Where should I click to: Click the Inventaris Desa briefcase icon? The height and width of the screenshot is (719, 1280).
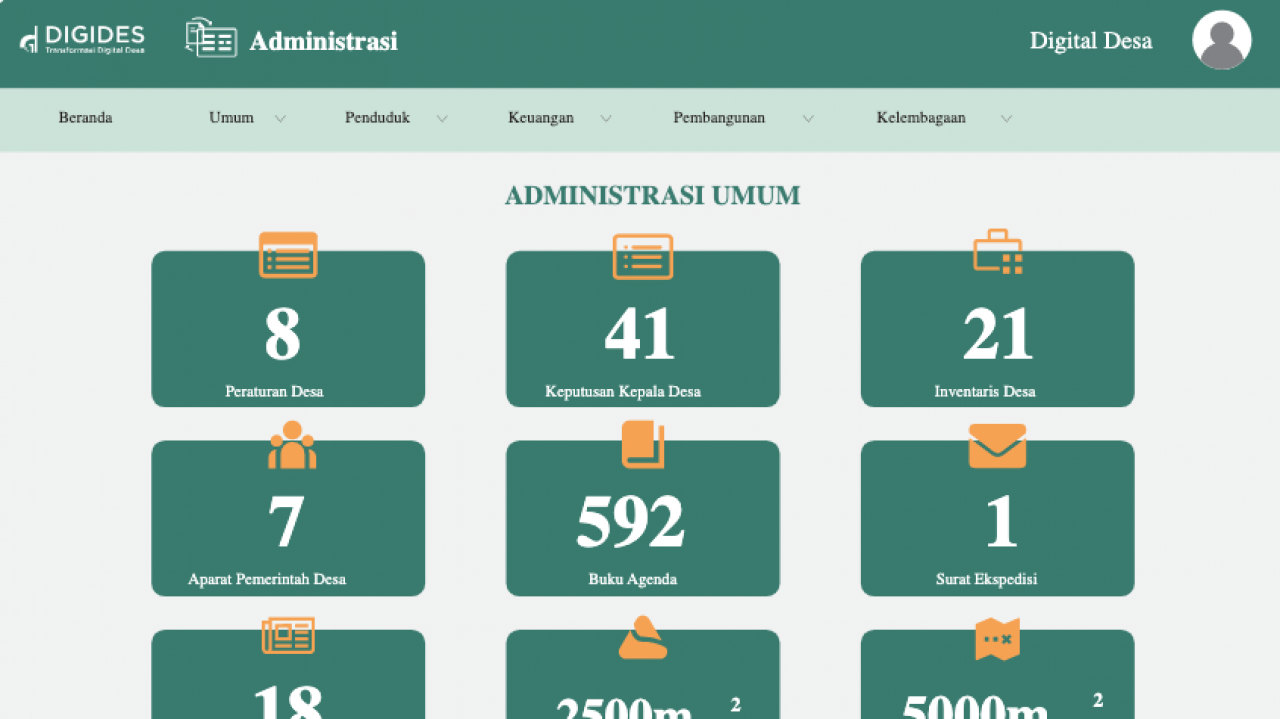click(x=998, y=252)
